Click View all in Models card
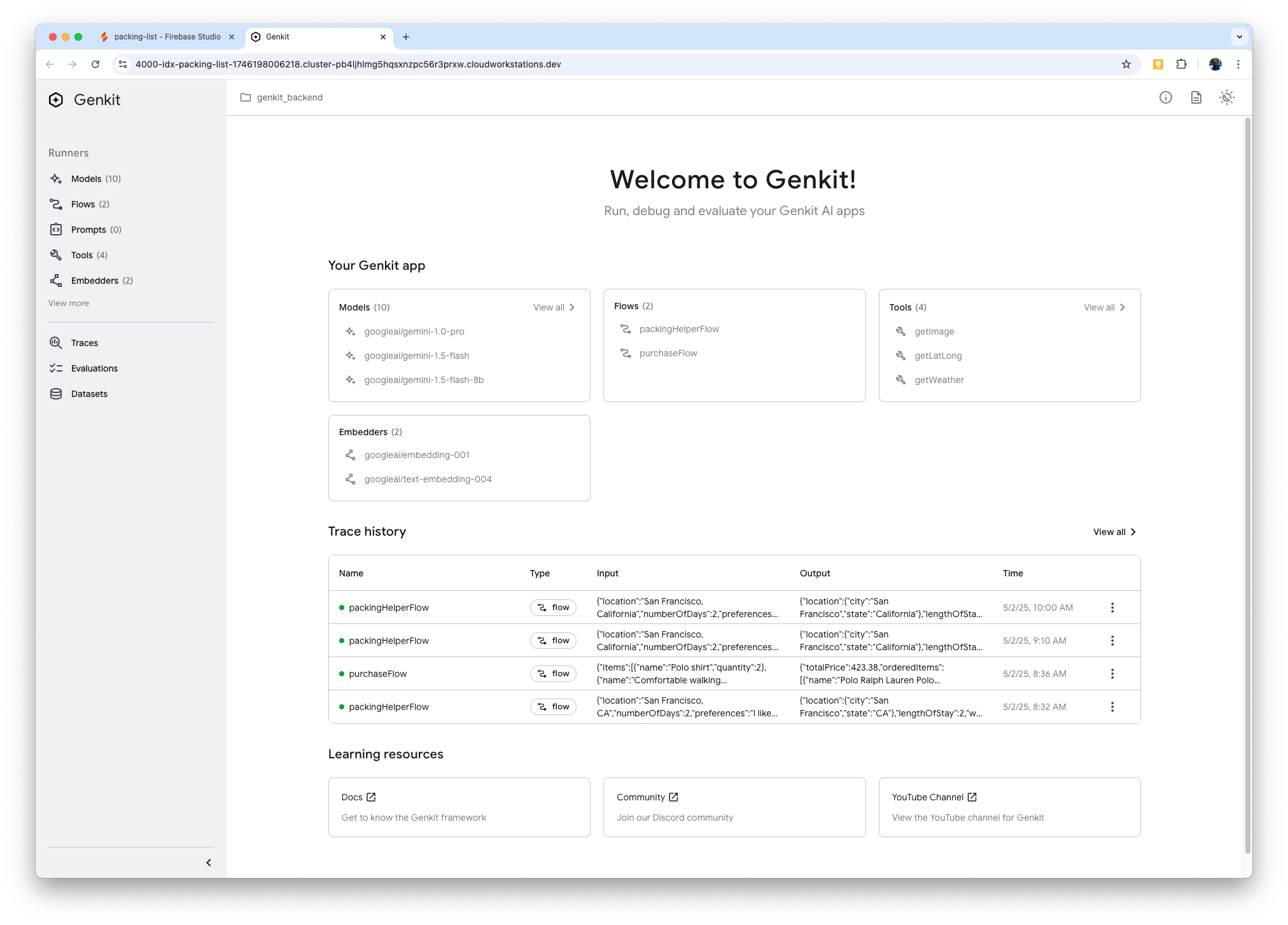Image resolution: width=1288 pixels, height=925 pixels. click(x=554, y=307)
